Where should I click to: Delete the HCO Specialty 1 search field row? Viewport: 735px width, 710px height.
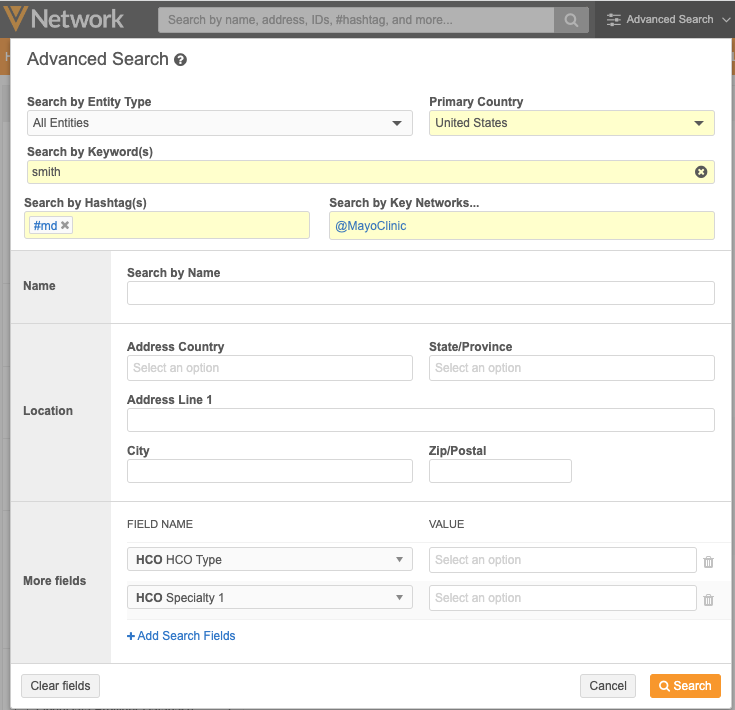(x=708, y=600)
